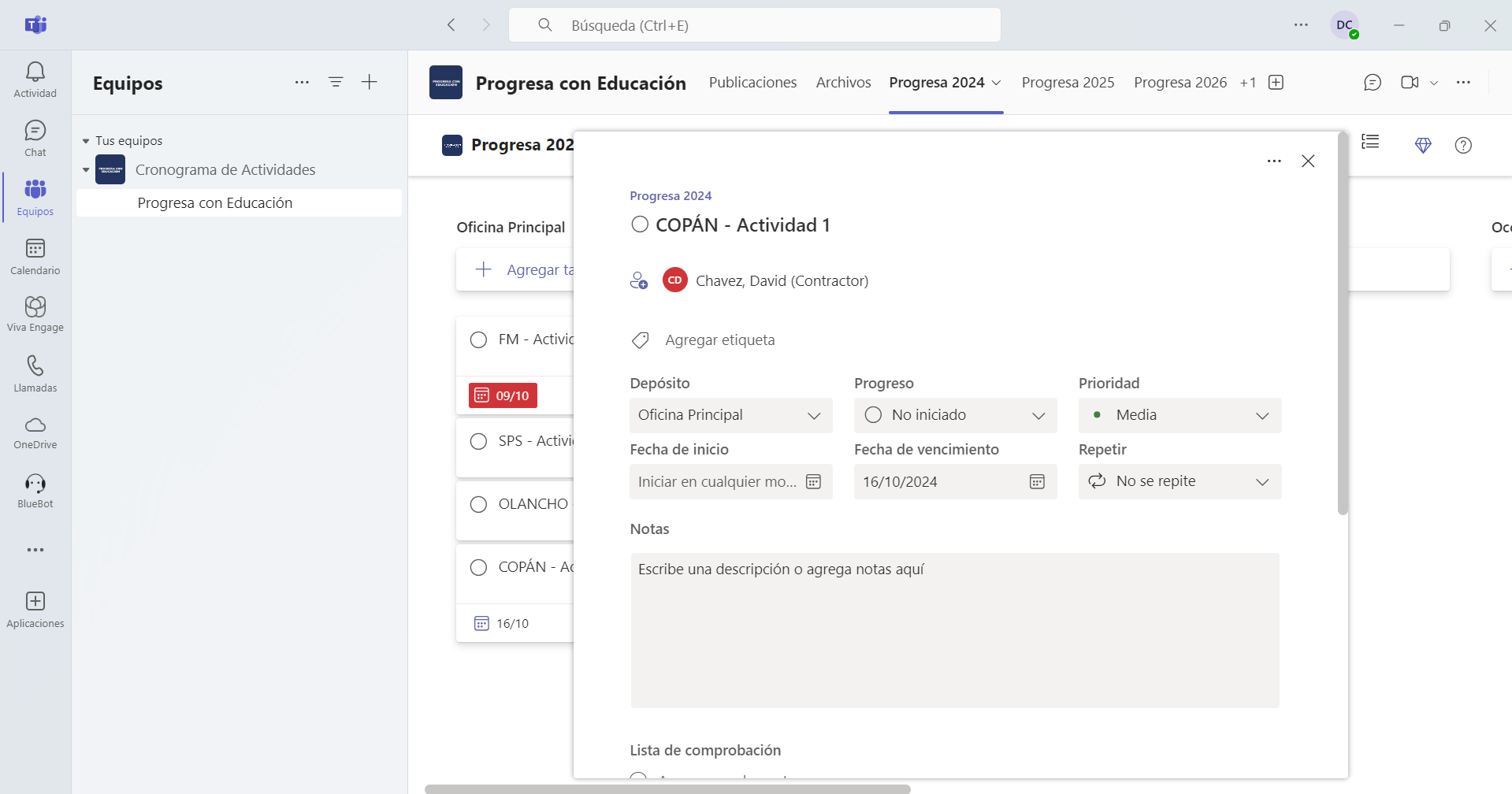This screenshot has height=794, width=1512.
Task: Mark COPÁN - Actividad 1 complete in dialog
Action: 640,224
